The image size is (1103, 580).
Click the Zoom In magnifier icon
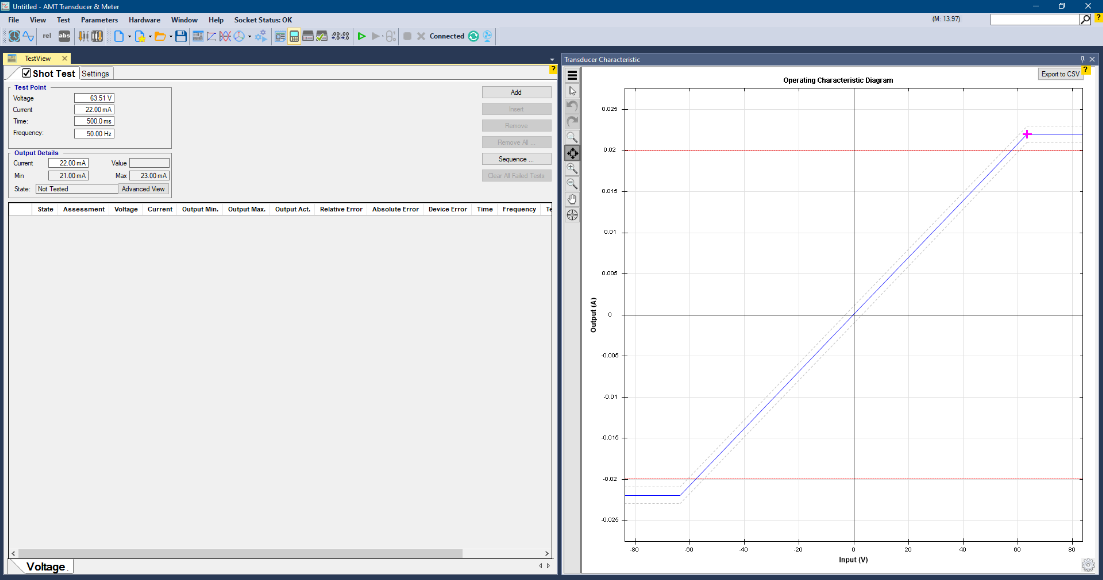tap(572, 168)
